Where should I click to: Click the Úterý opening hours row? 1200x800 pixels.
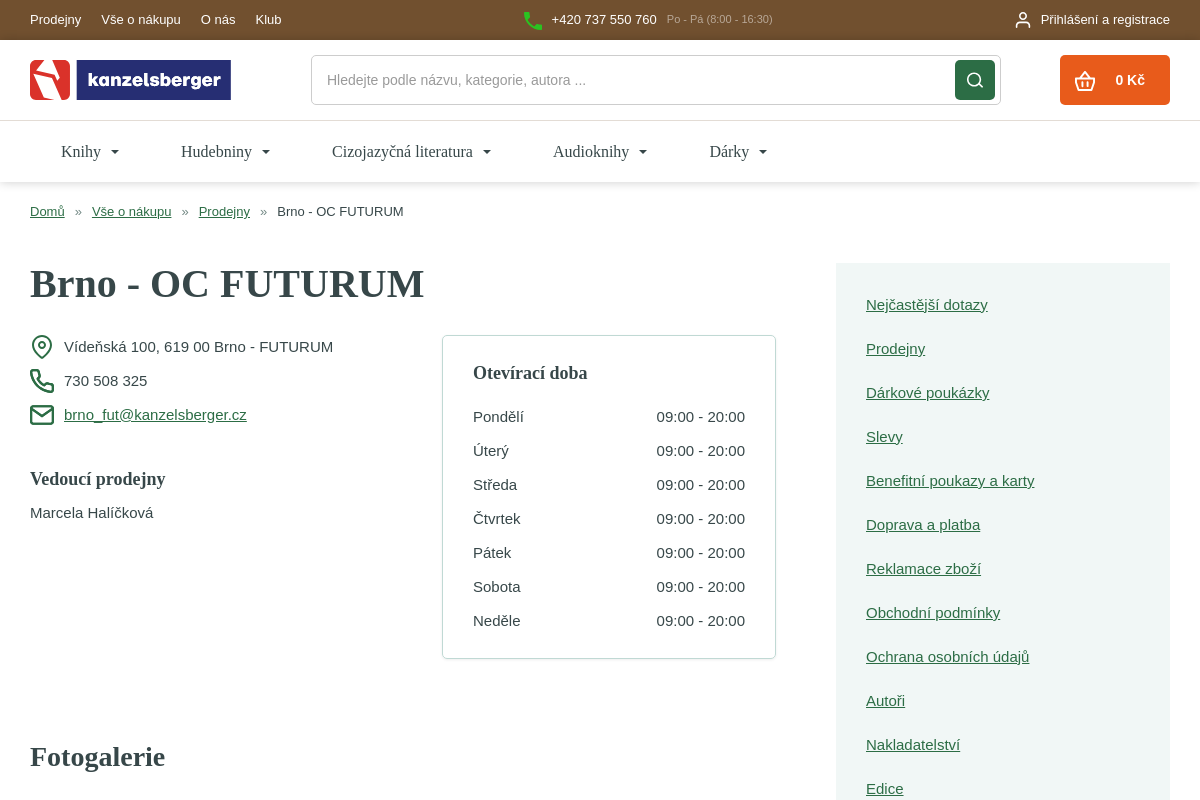point(609,451)
